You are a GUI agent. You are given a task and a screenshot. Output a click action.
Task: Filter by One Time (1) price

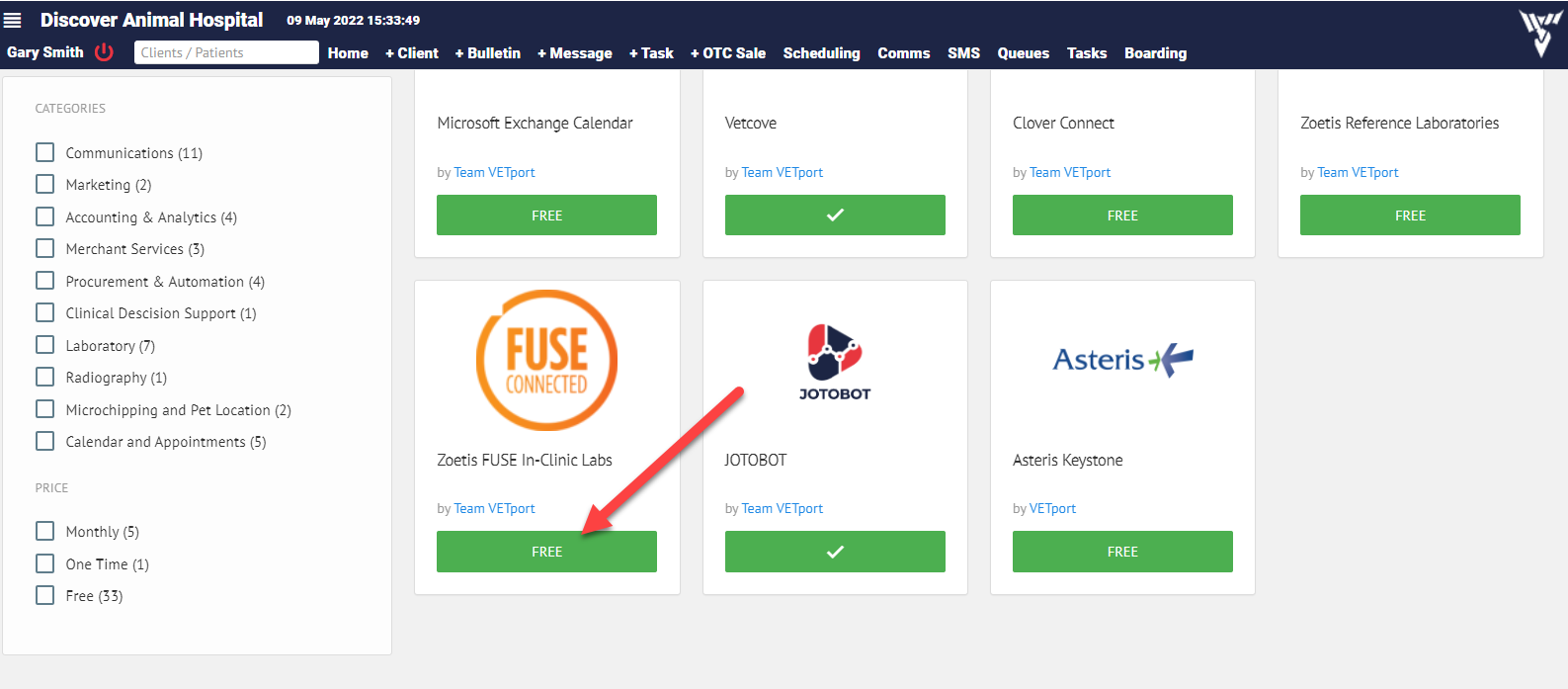click(x=44, y=563)
